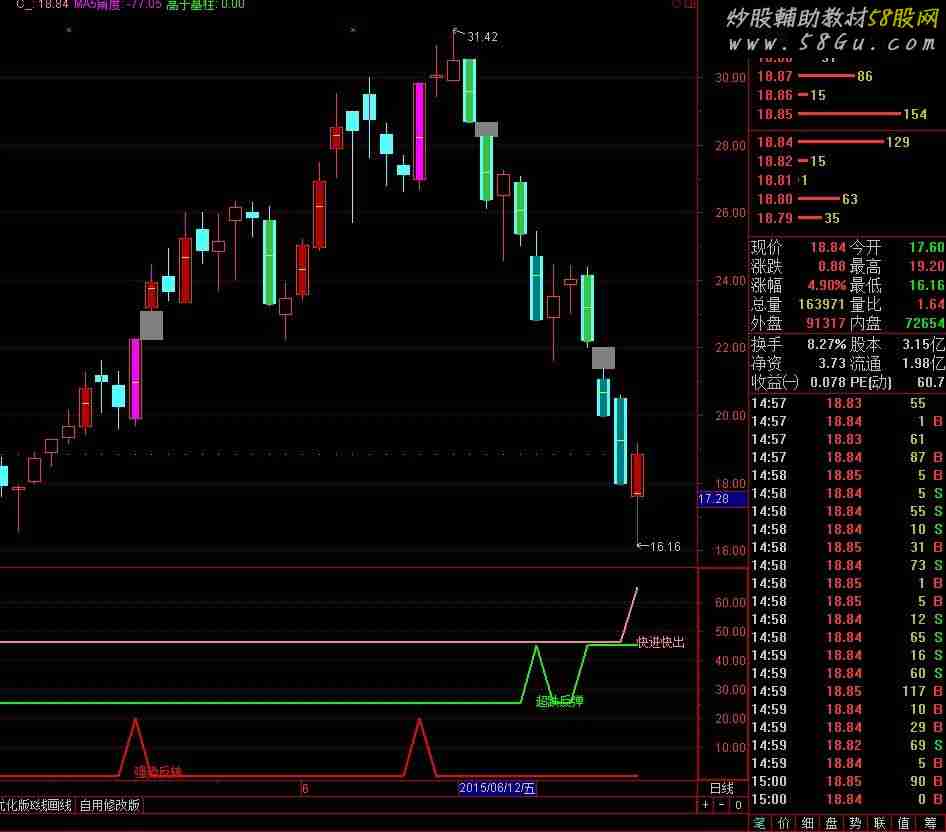Select the 18.81 order level with 1
The width and height of the screenshot is (946, 832).
(783, 180)
